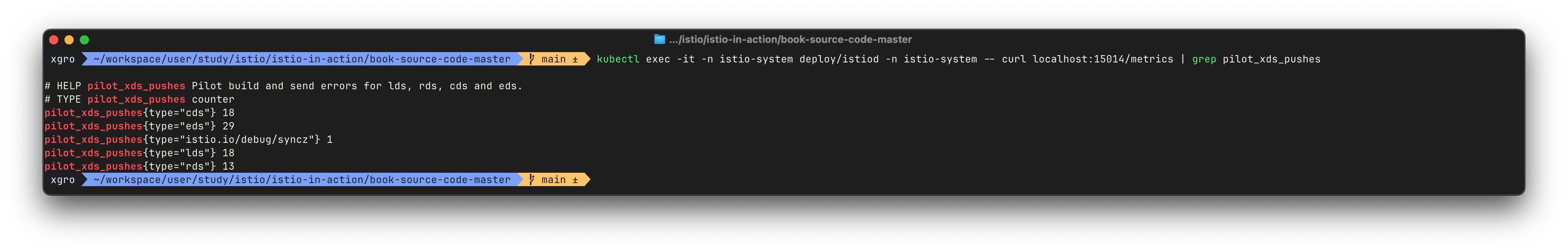Click the green grep word in the command
Image resolution: width=1568 pixels, height=252 pixels.
coord(1203,59)
